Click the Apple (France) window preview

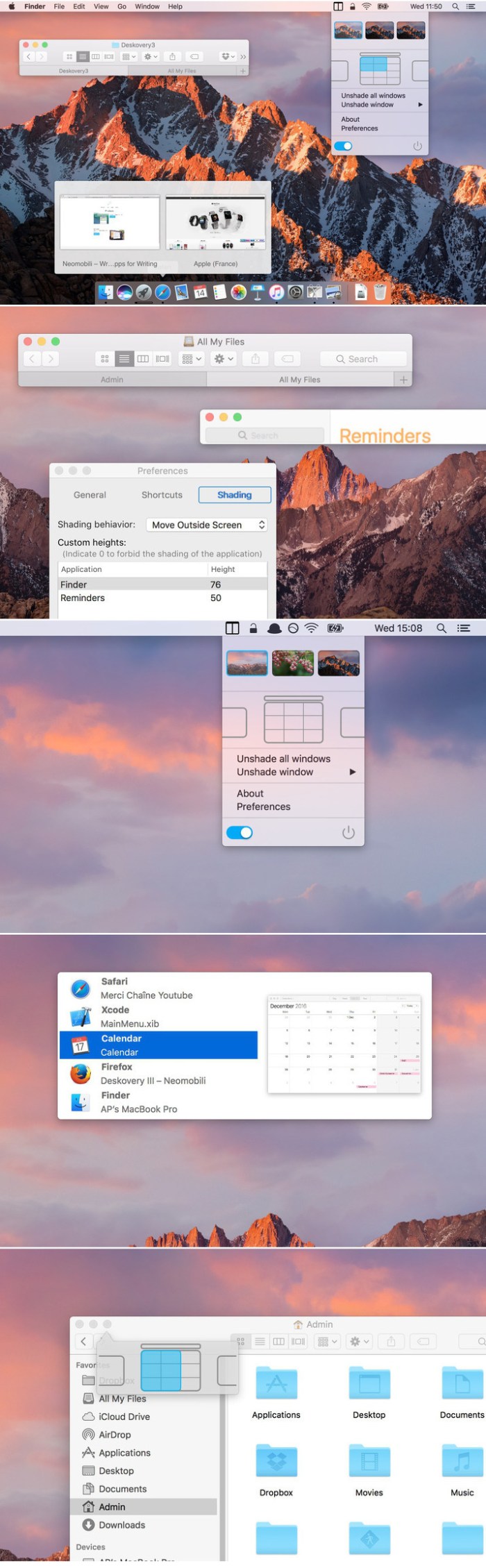point(215,224)
